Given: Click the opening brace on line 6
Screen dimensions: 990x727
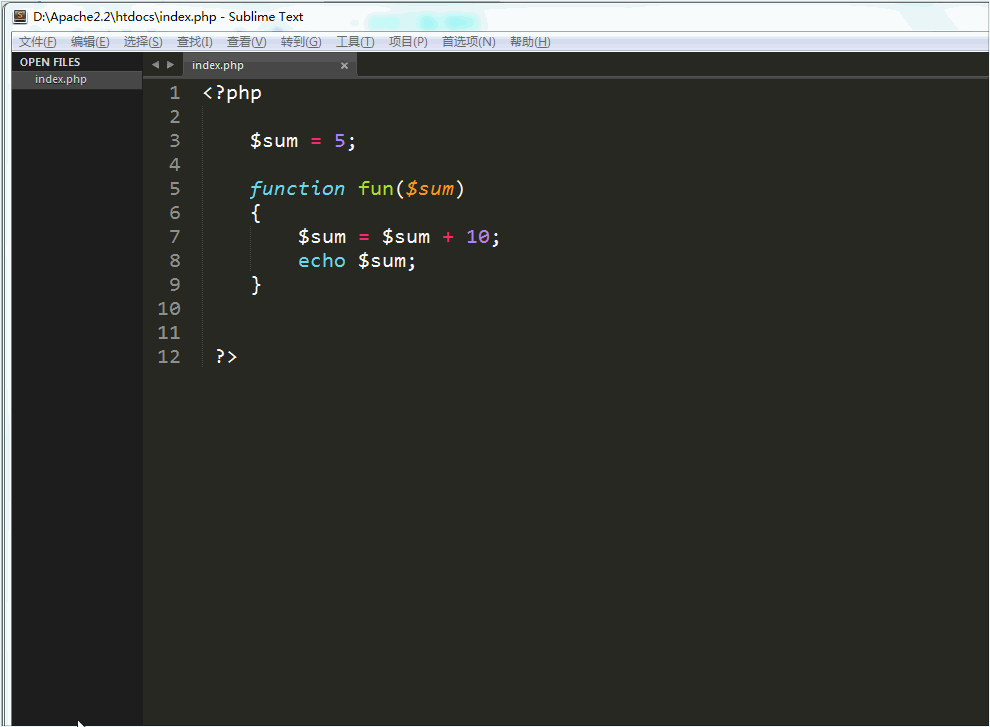Looking at the screenshot, I should point(256,213).
